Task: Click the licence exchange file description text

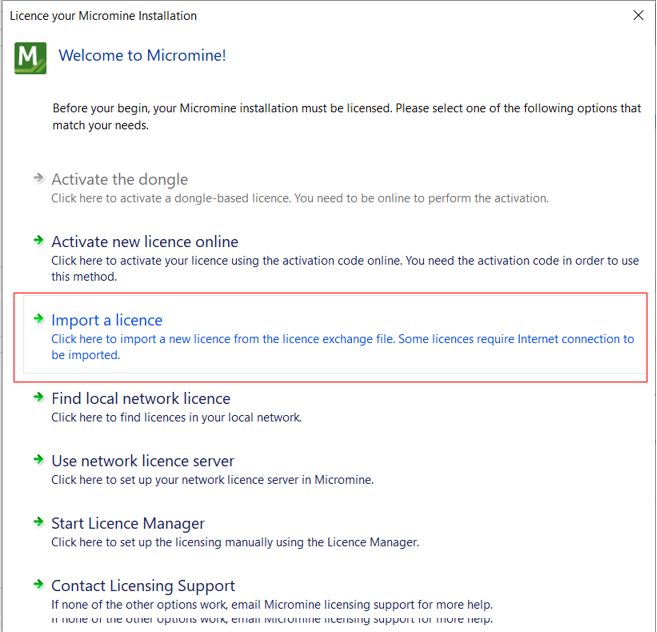Action: [x=343, y=347]
